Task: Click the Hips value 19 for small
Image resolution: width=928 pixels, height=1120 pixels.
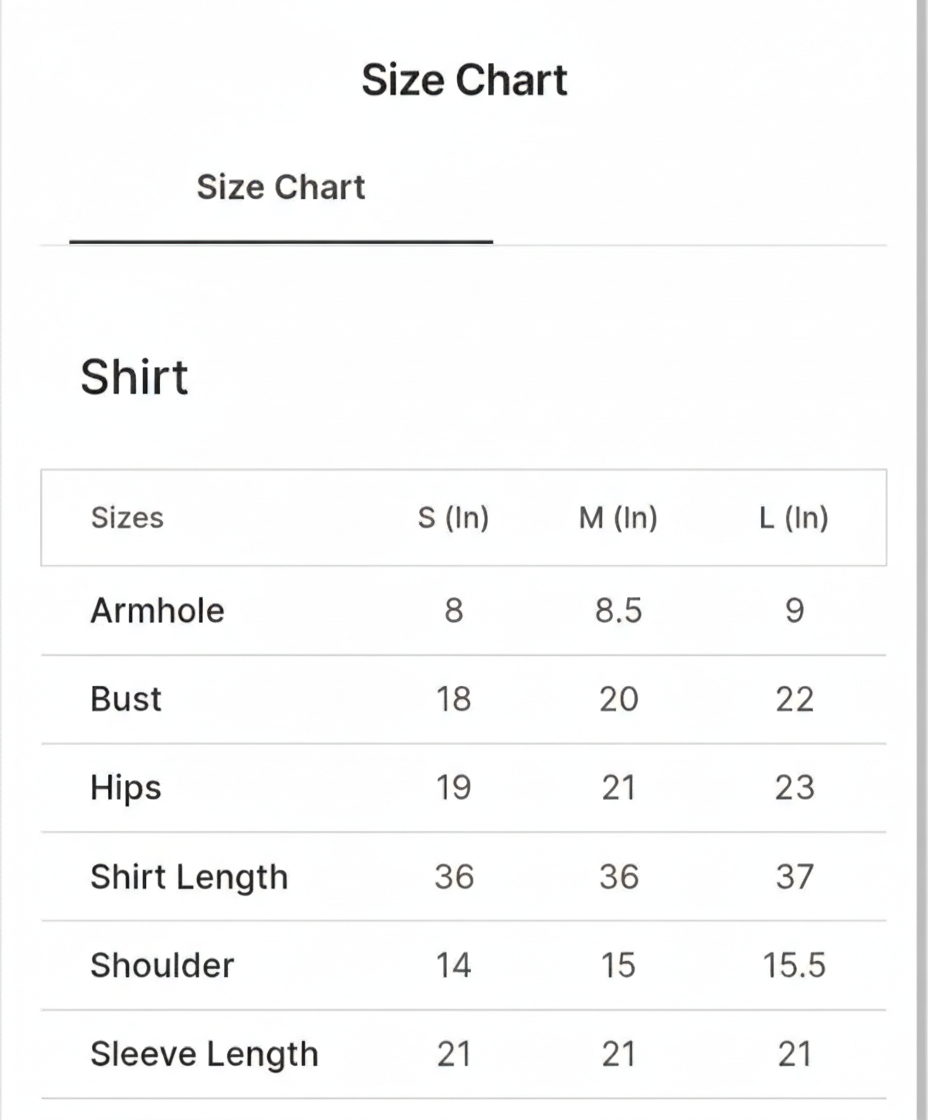Action: 453,788
